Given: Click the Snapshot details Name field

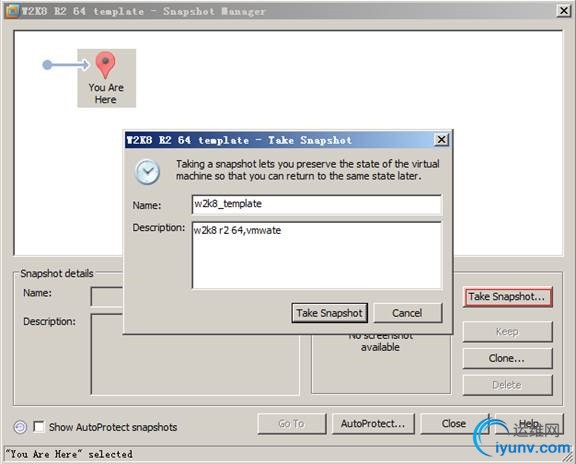Looking at the screenshot, I should pos(107,296).
